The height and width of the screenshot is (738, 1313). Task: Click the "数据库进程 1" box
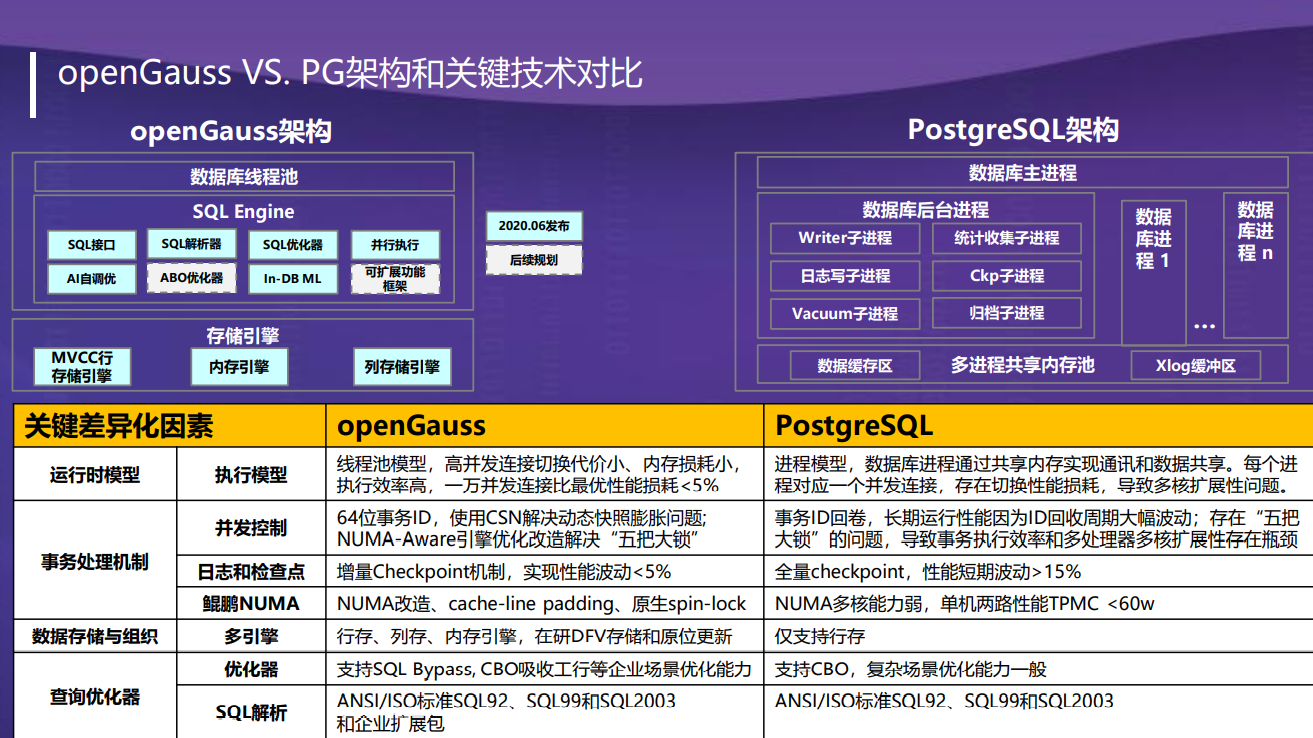coord(1153,273)
